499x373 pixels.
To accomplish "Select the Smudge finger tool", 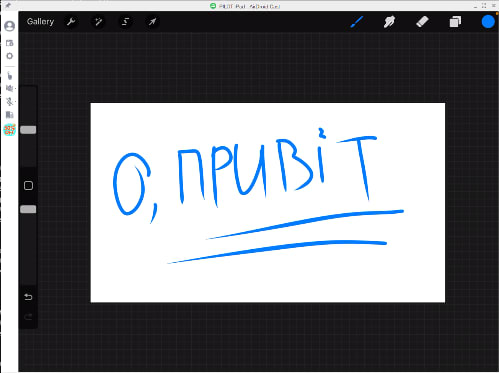I will pyautogui.click(x=389, y=22).
